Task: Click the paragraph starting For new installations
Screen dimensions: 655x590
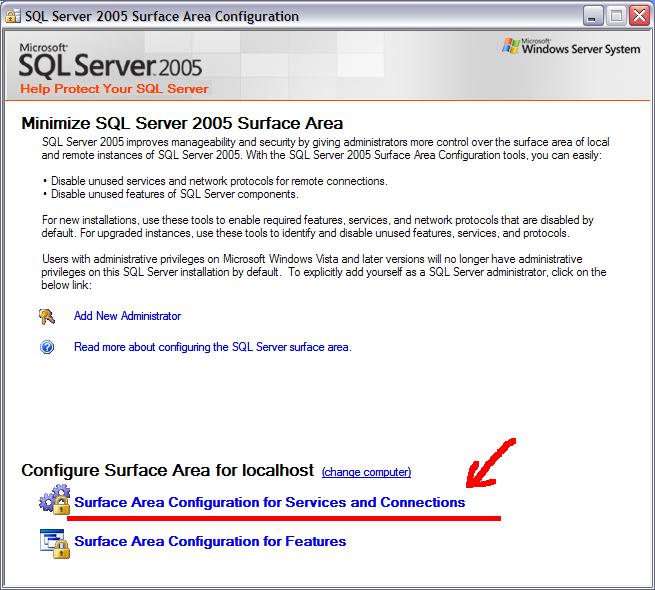Action: pos(317,226)
